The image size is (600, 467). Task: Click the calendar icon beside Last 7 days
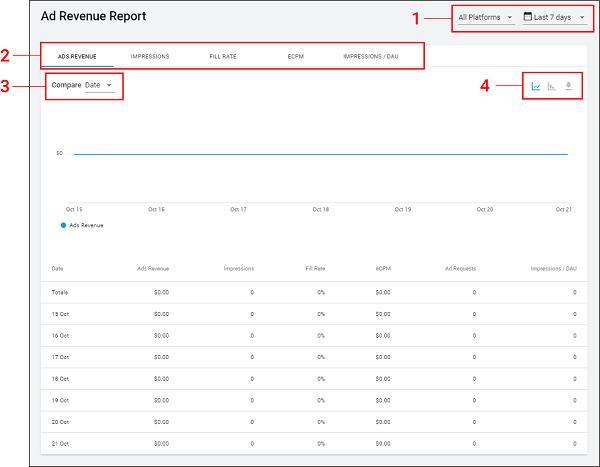click(x=528, y=17)
